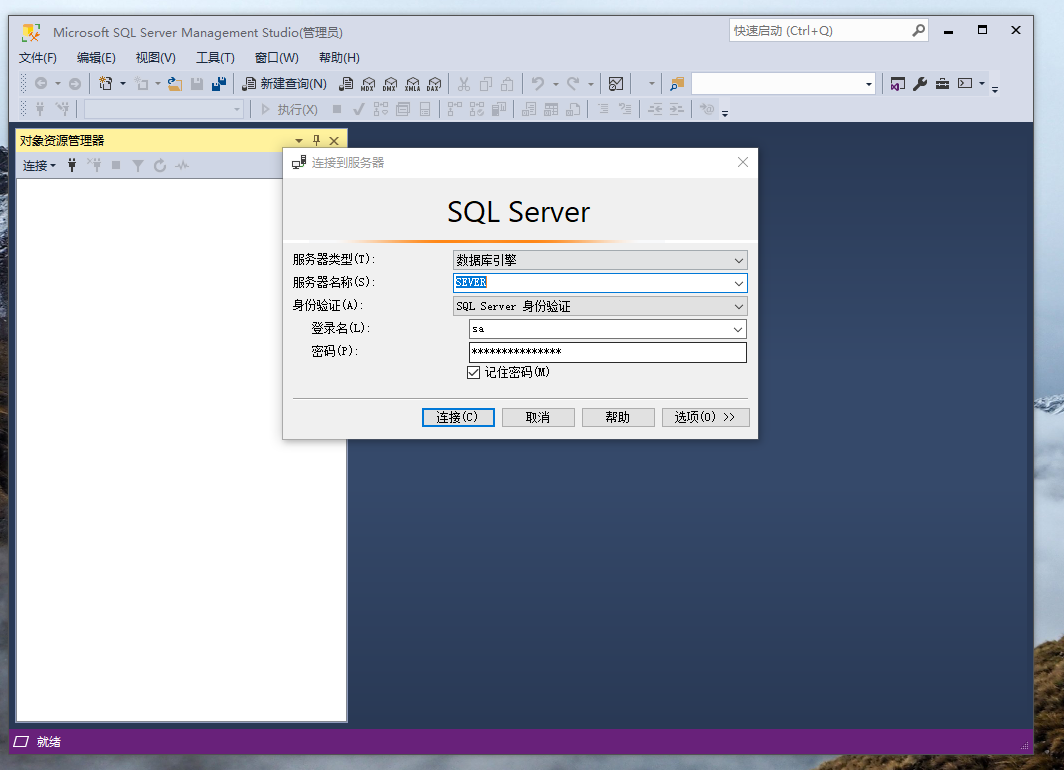Click the Connect (连接(C)) button
1064x770 pixels.
[458, 417]
